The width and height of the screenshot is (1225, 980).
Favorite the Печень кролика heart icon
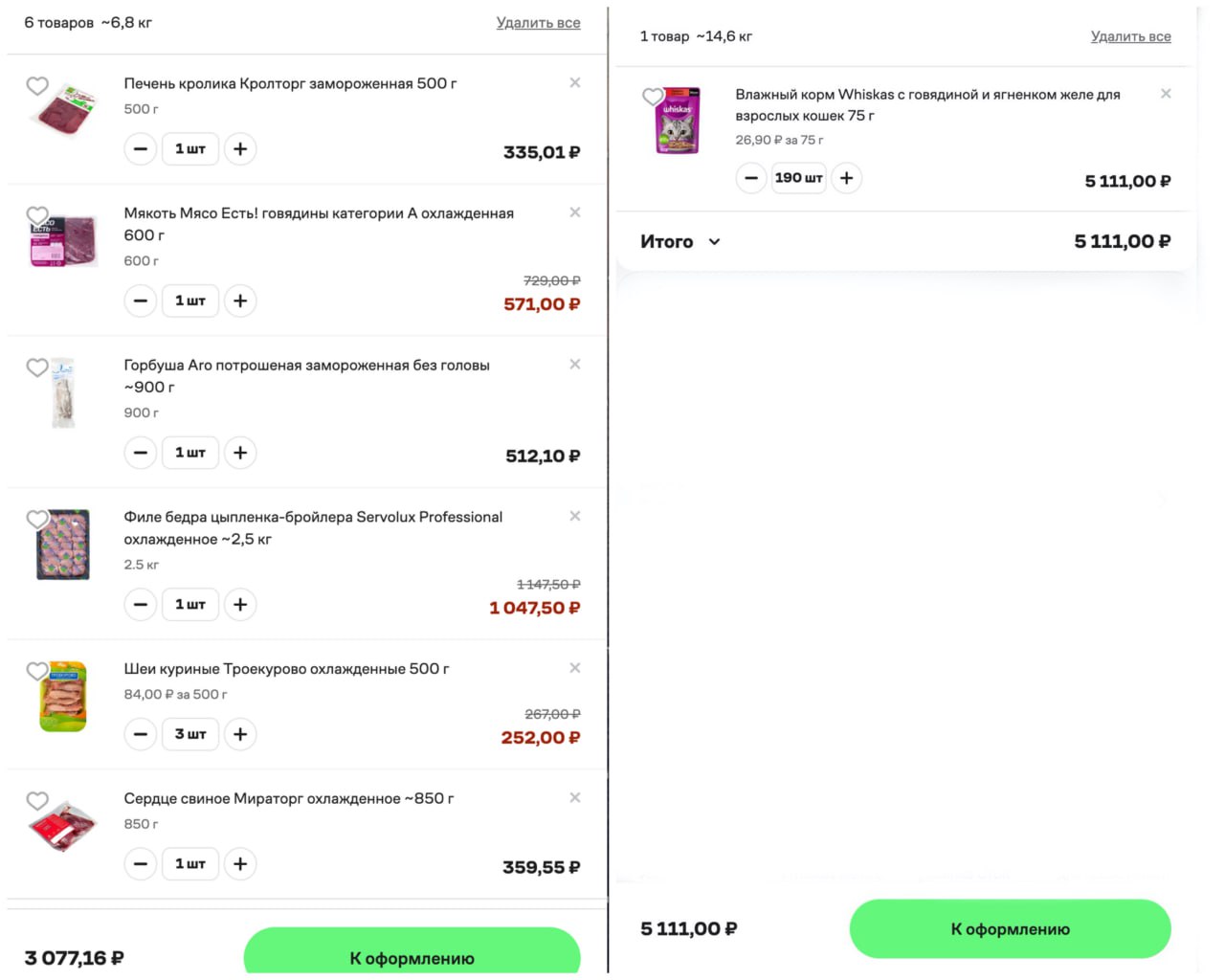coord(37,86)
